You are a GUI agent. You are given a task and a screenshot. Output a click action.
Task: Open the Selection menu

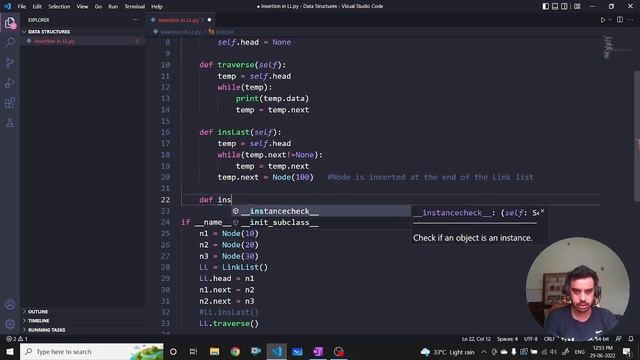coord(59,6)
